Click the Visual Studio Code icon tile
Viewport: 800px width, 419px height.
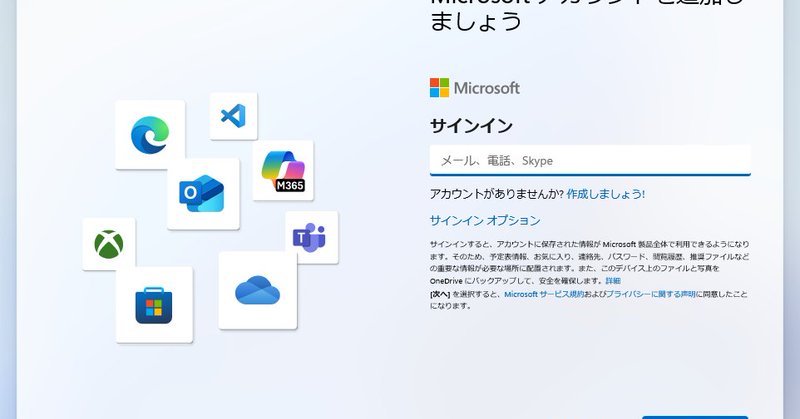[x=233, y=116]
